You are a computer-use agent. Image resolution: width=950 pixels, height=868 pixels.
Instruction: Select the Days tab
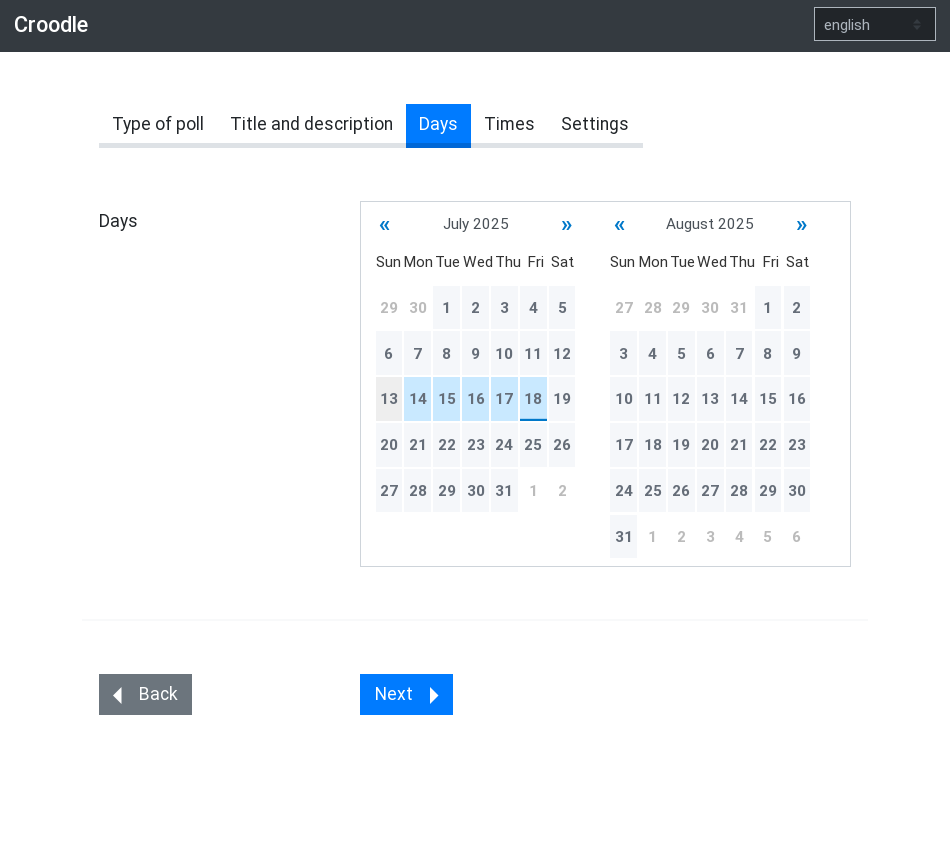coord(438,125)
